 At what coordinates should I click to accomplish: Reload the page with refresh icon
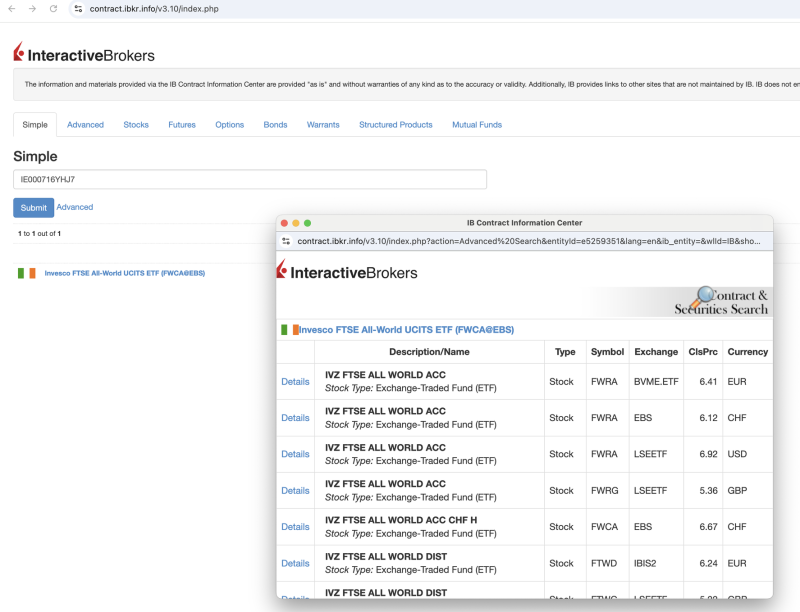(x=53, y=9)
